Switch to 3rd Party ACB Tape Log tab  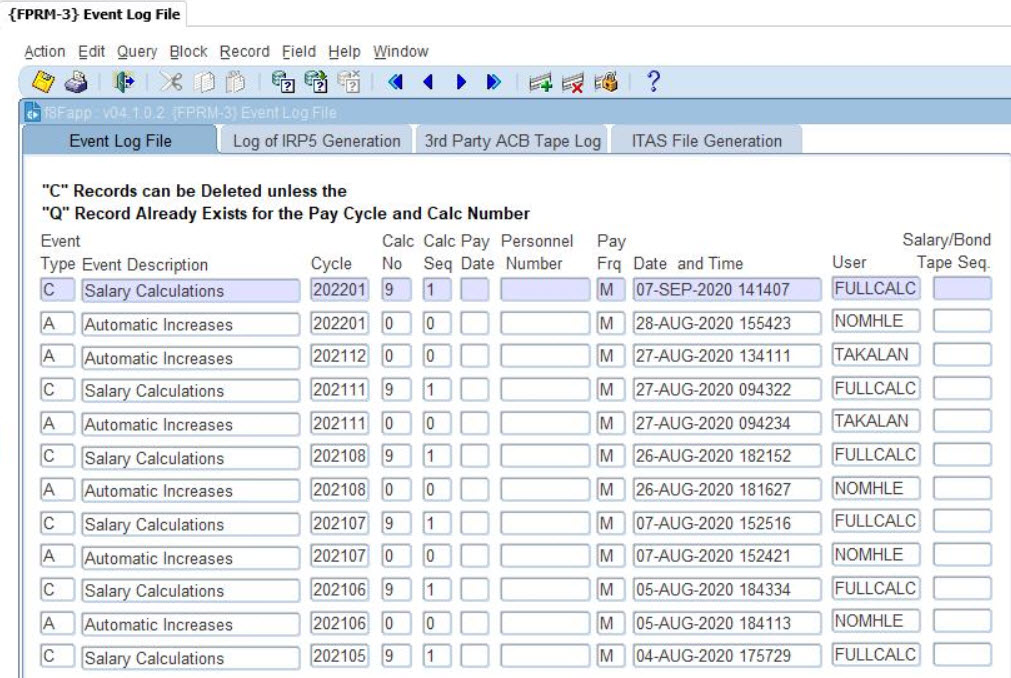pos(512,141)
